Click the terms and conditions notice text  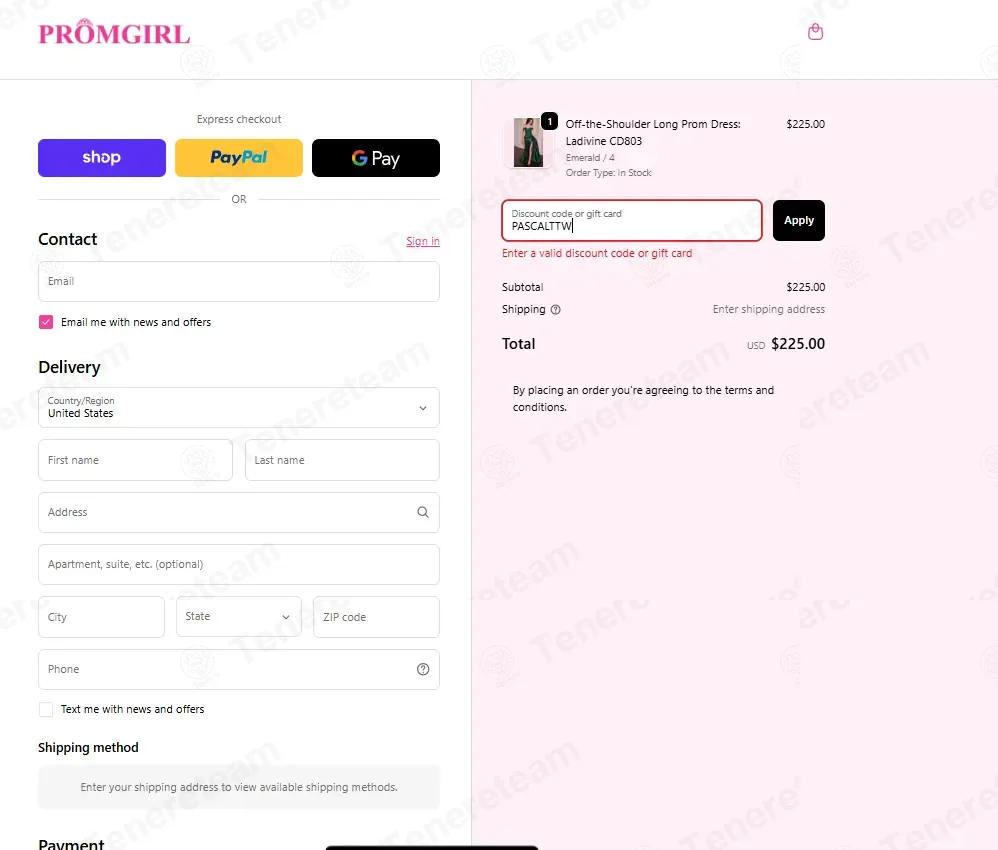643,399
